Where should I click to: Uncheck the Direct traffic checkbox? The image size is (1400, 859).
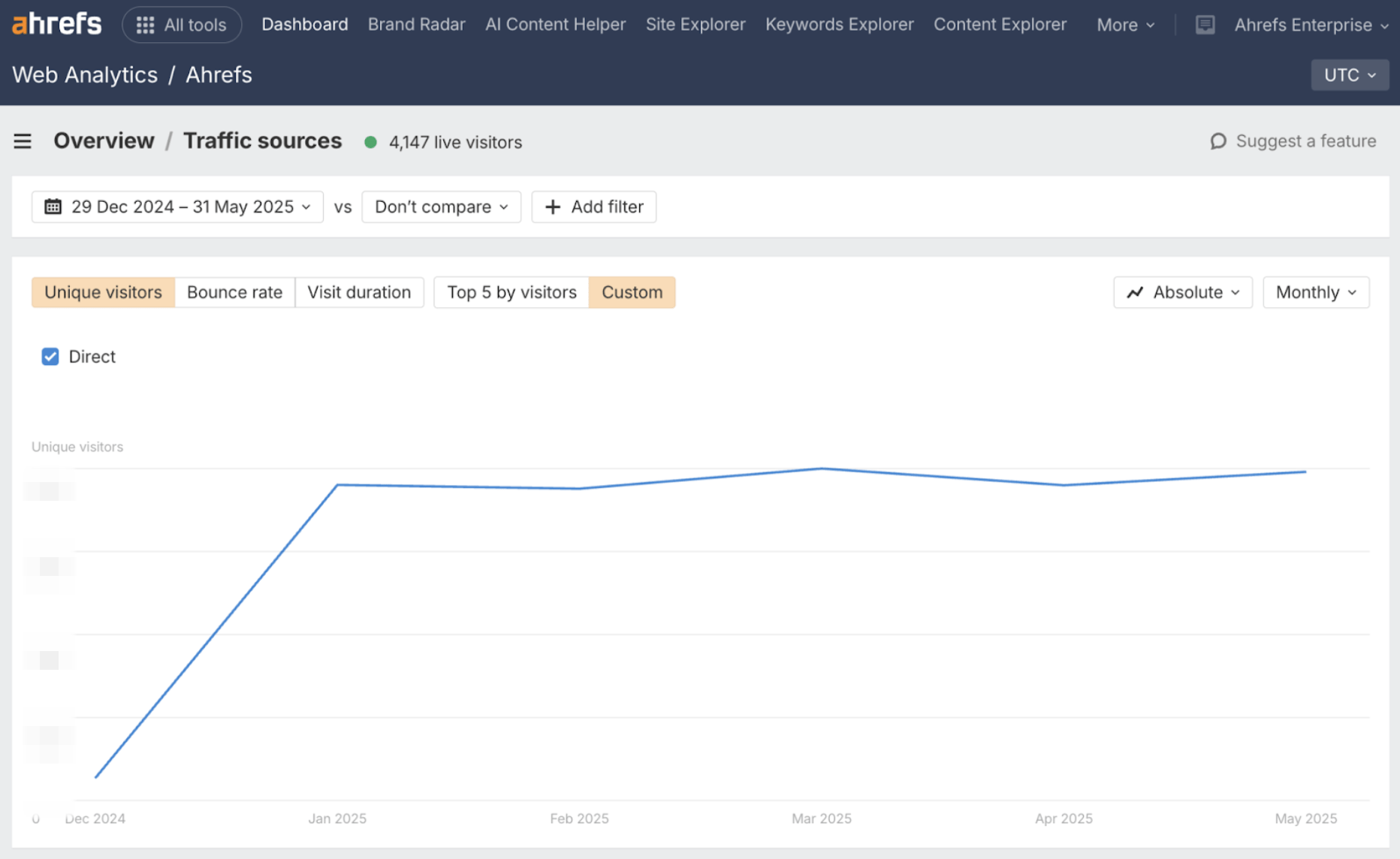coord(50,356)
